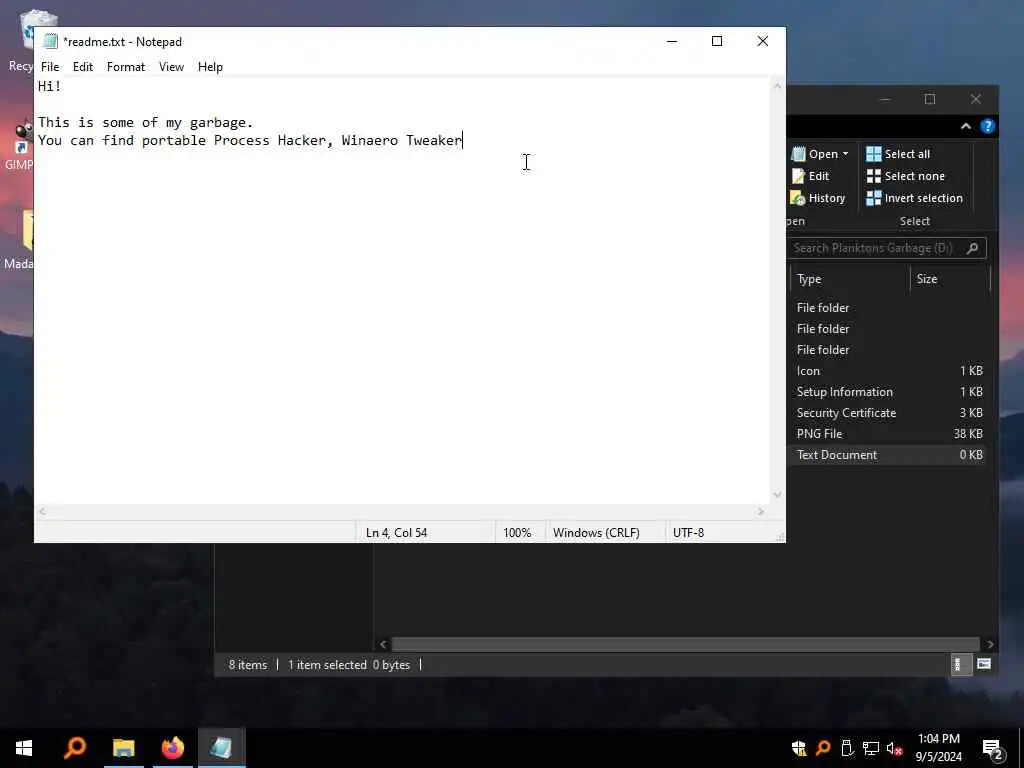1024x768 pixels.
Task: Open File Explorer from the taskbar
Action: 123,748
